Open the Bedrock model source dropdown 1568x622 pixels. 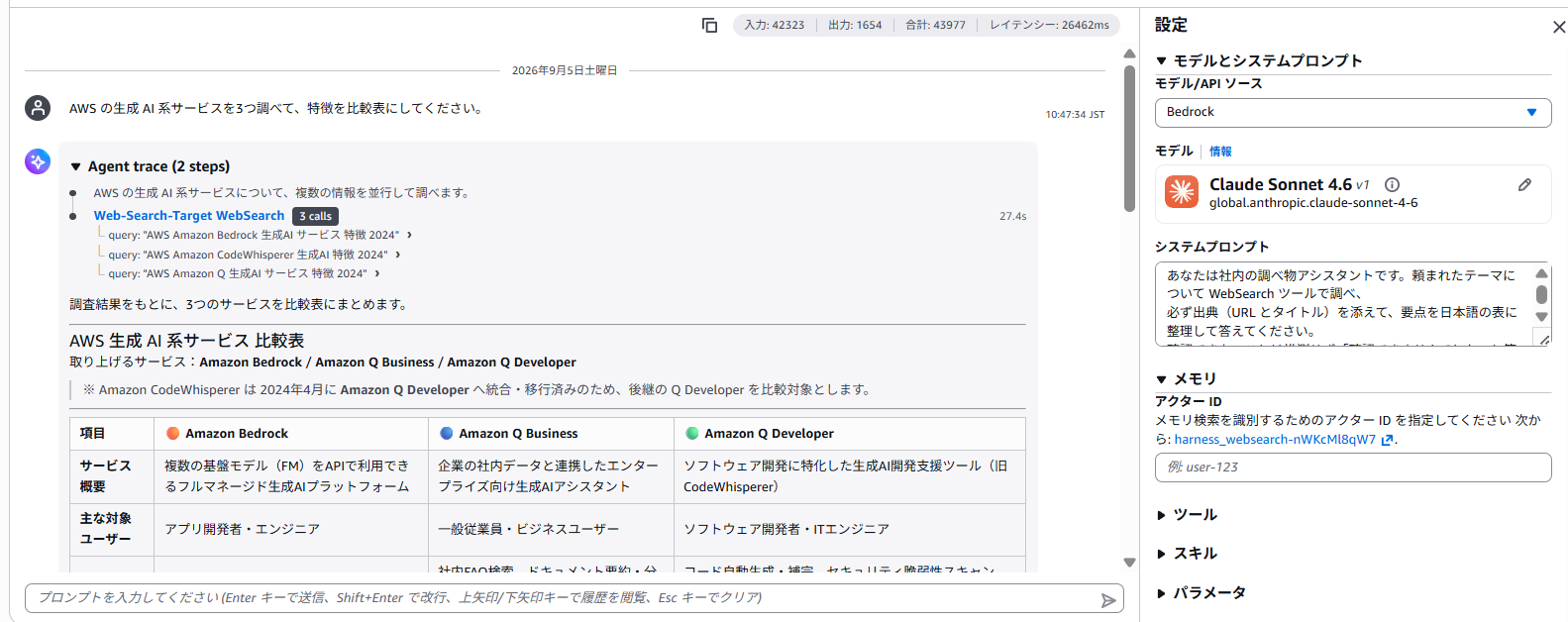pyautogui.click(x=1353, y=113)
